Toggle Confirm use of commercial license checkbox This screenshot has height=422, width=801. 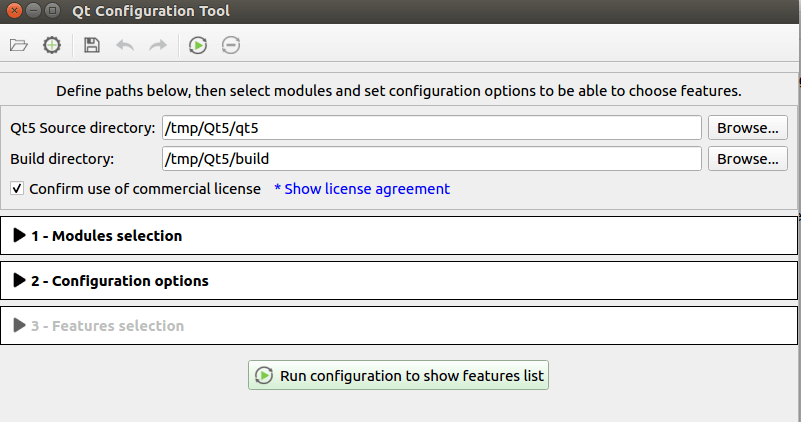(17, 188)
